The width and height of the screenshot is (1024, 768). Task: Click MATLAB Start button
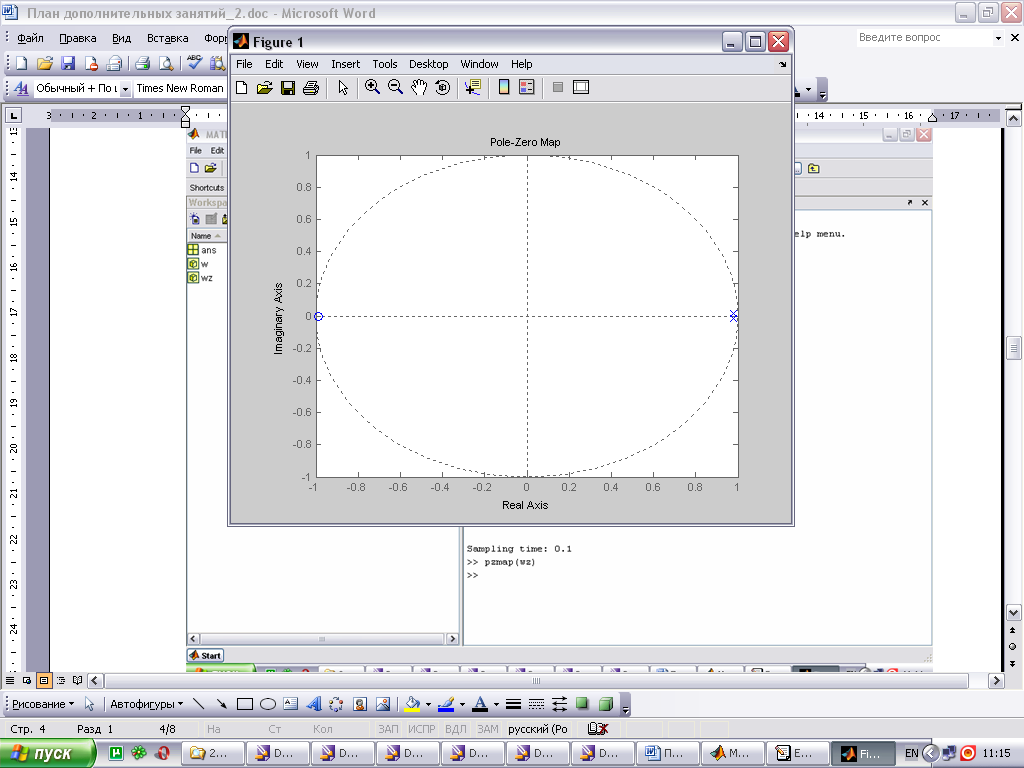pos(206,655)
